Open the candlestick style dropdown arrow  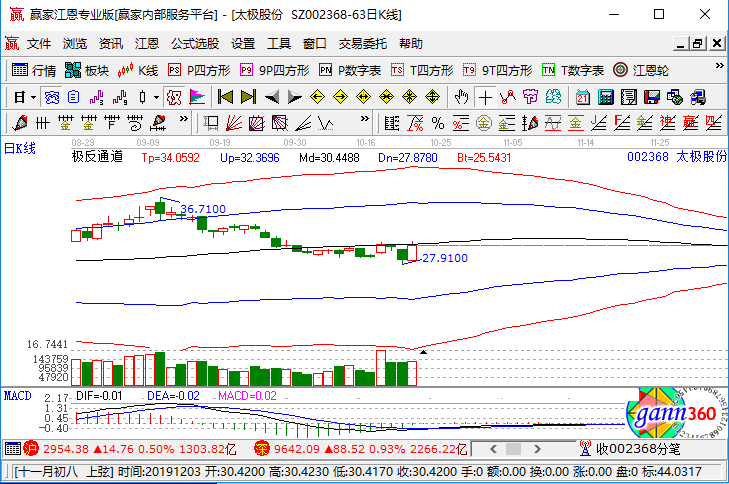[156, 98]
